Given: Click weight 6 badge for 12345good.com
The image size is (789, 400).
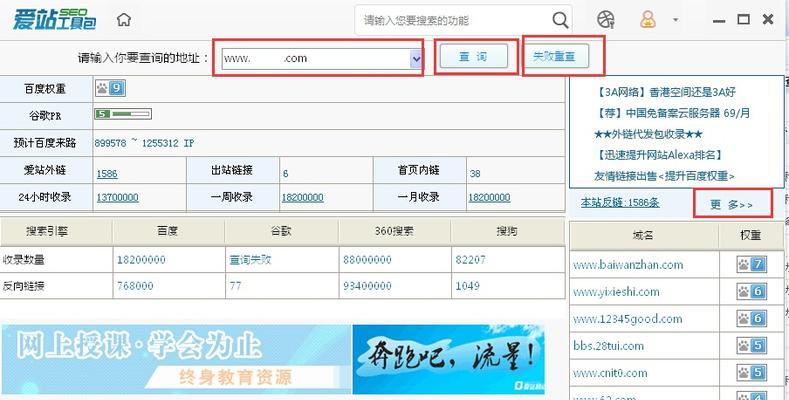Looking at the screenshot, I should 752,318.
